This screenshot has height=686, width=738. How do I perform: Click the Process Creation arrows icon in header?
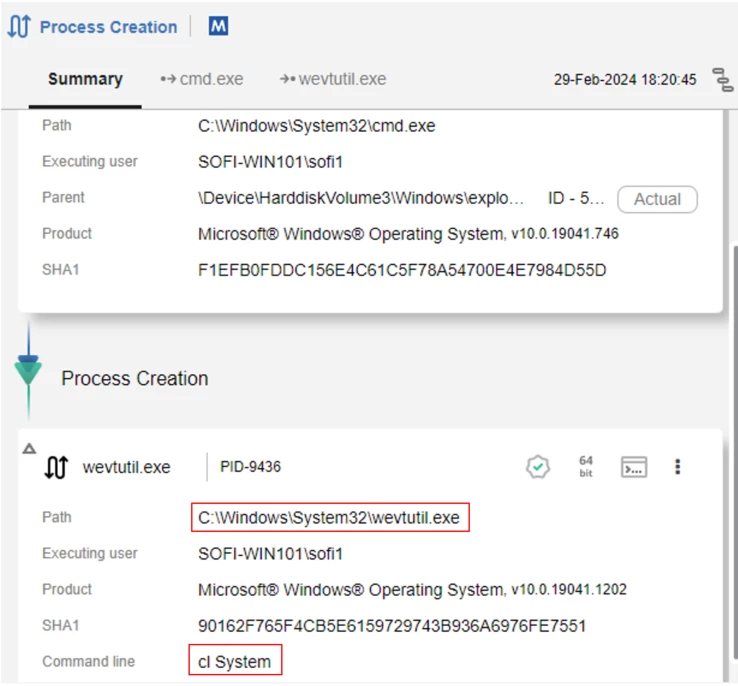(19, 26)
